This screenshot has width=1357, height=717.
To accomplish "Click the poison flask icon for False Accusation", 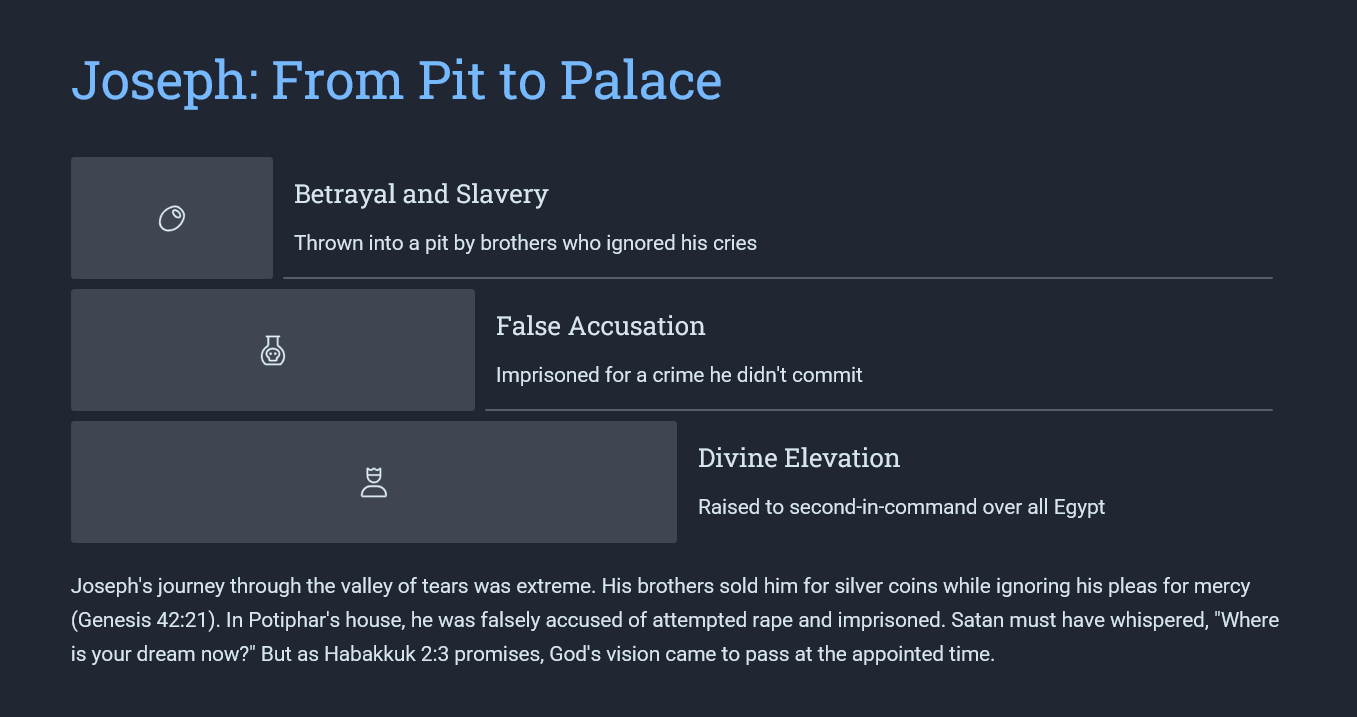I will pyautogui.click(x=273, y=350).
